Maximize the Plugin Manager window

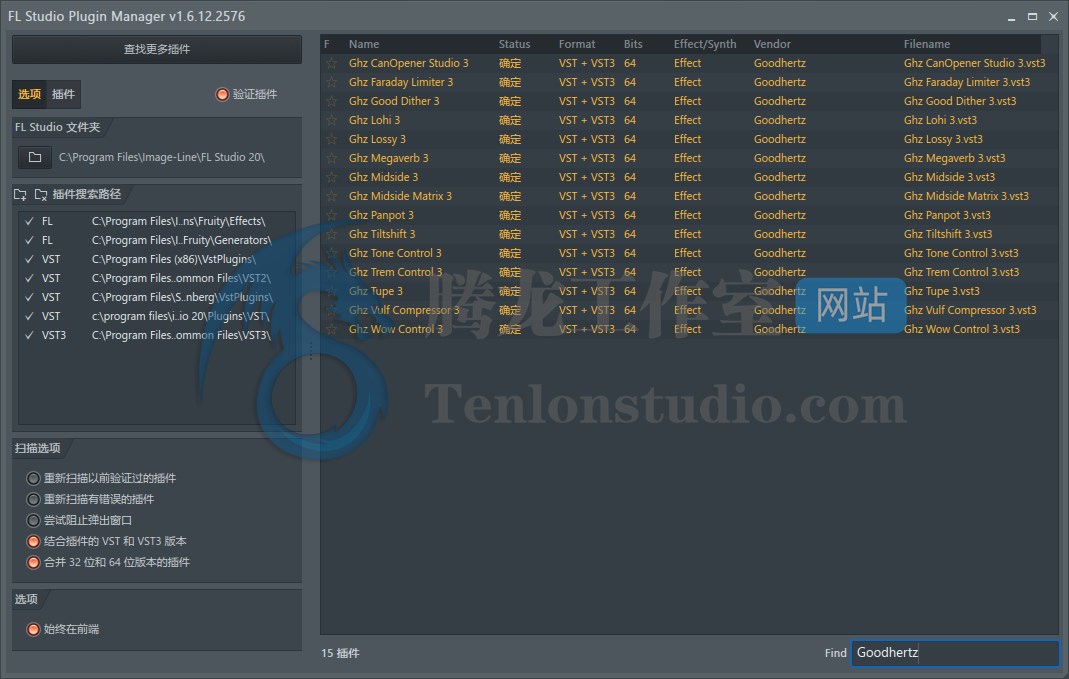pyautogui.click(x=1032, y=17)
